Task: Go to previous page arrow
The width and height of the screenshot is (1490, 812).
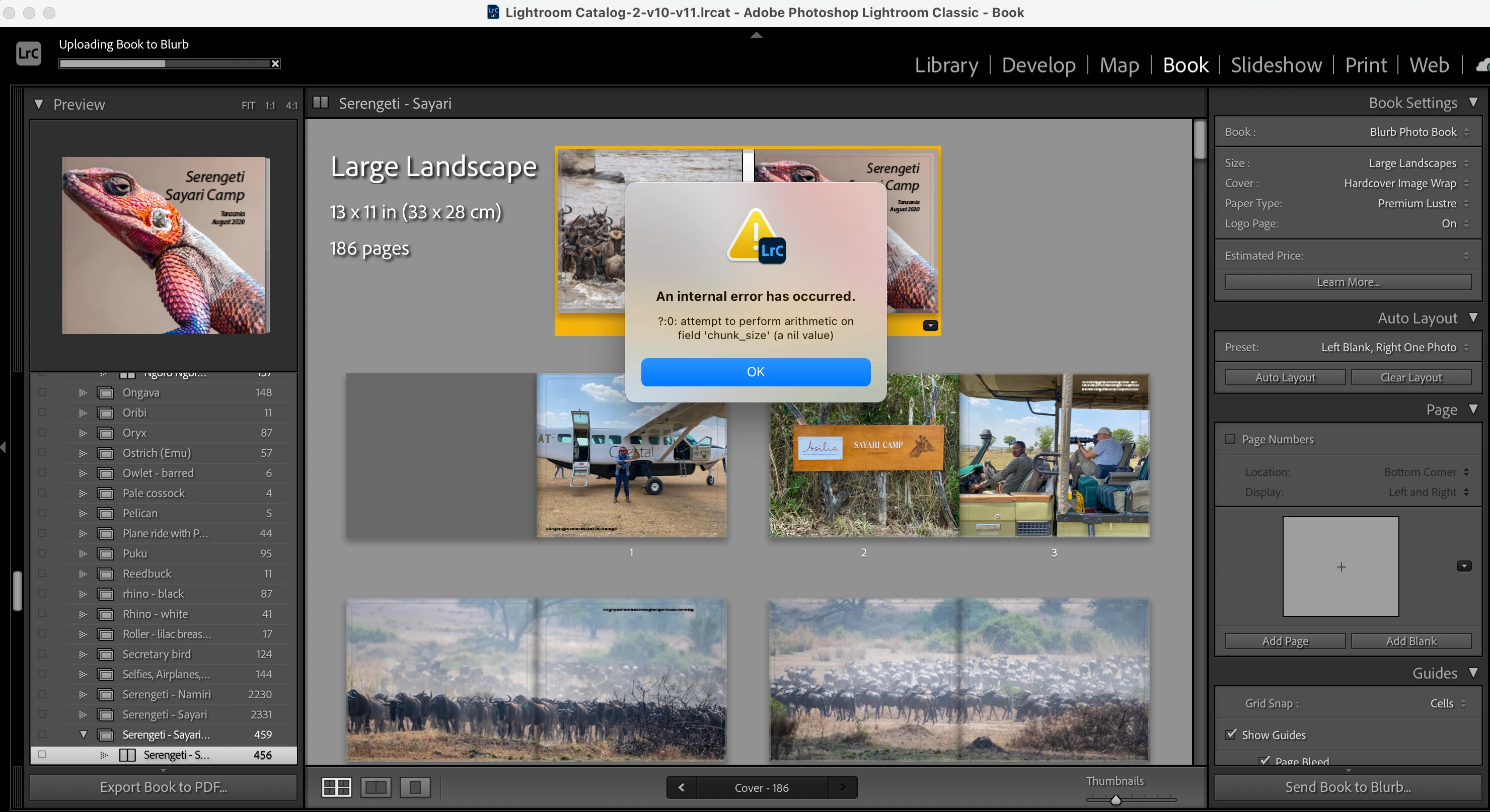Action: (x=682, y=787)
